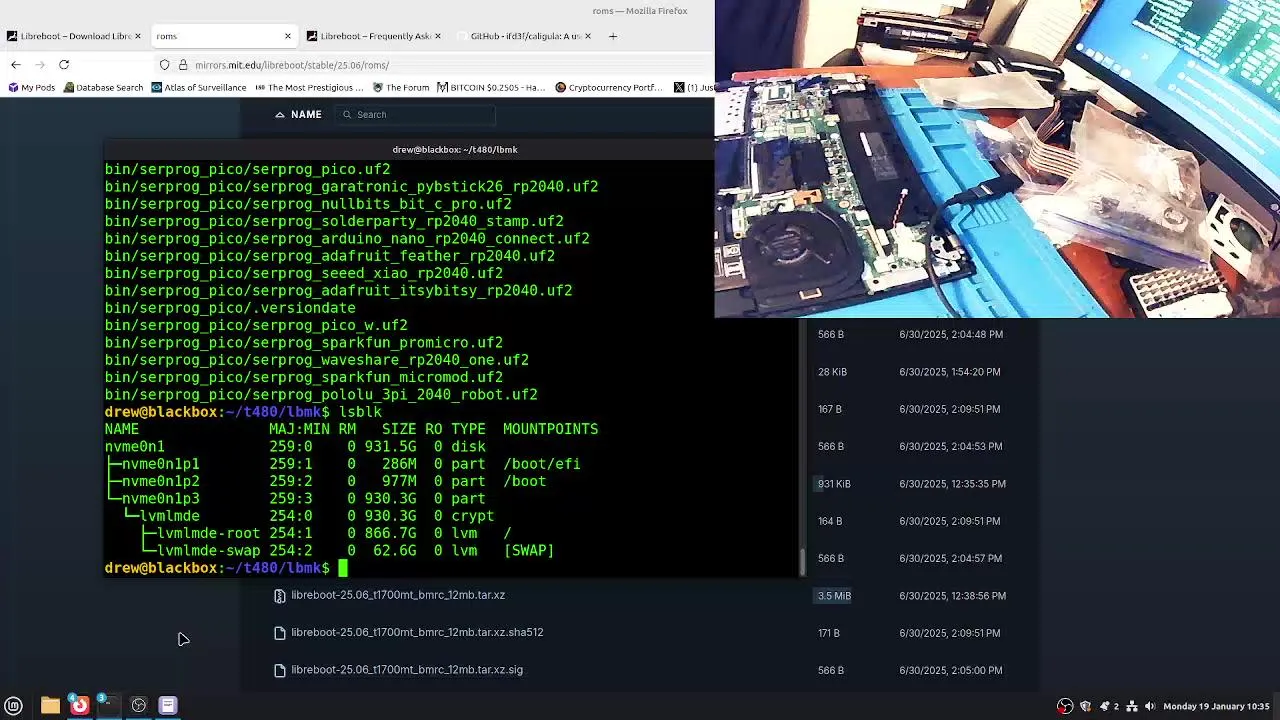The height and width of the screenshot is (720, 1280).
Task: Close the Libreboot Download tab
Action: click(138, 36)
